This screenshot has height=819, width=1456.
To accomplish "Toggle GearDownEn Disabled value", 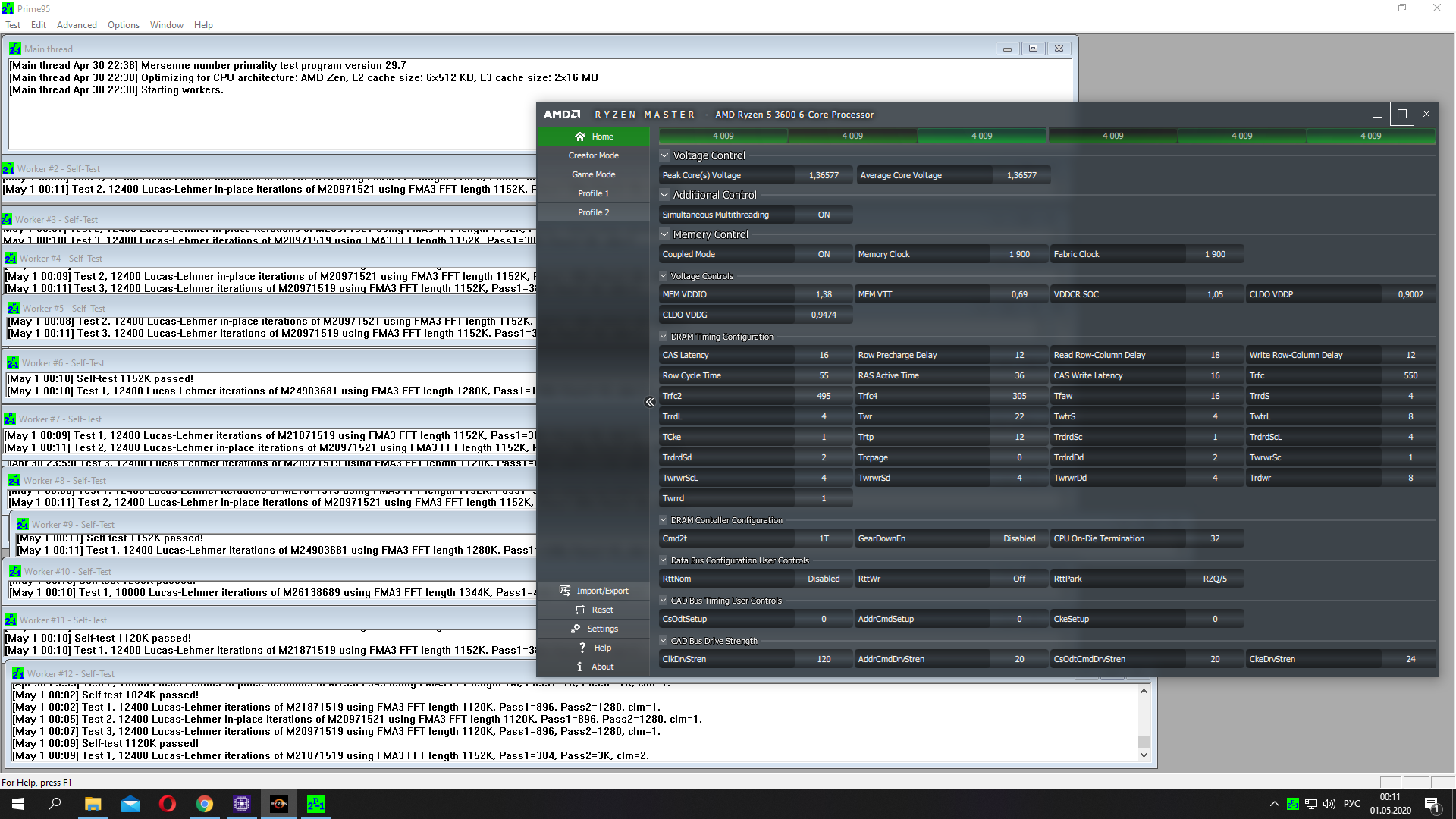I will pos(1018,538).
